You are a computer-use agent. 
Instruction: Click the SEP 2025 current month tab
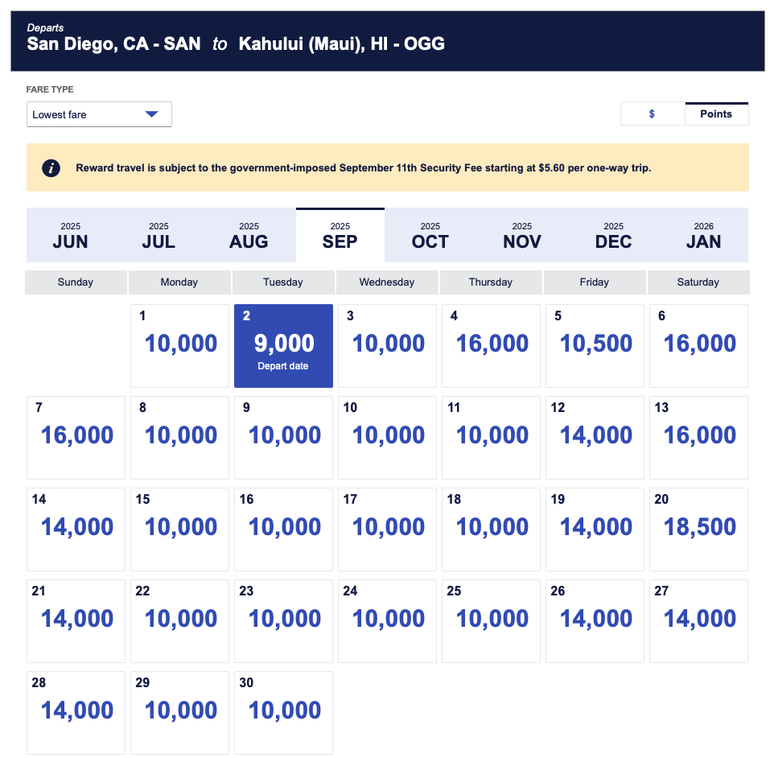click(340, 235)
